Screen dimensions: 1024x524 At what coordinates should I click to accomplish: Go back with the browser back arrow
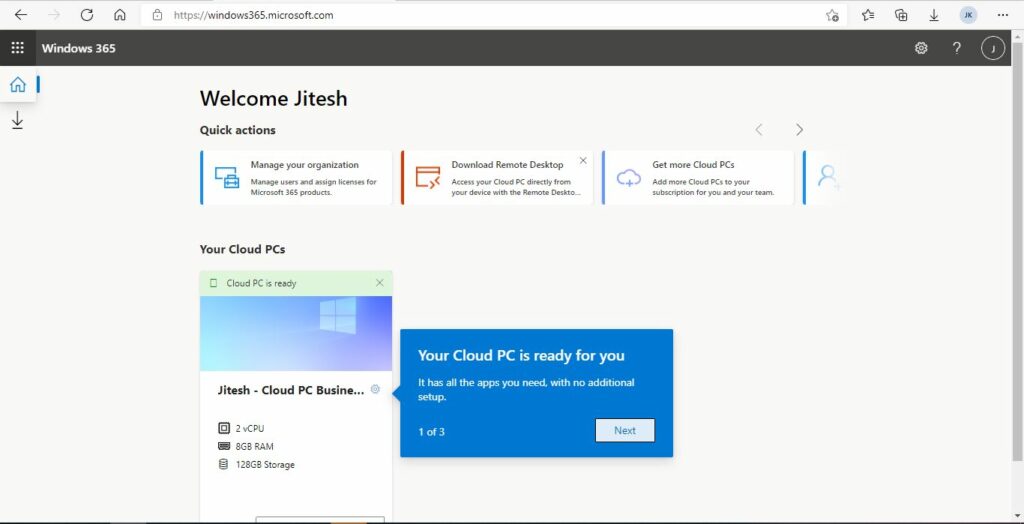[x=21, y=15]
